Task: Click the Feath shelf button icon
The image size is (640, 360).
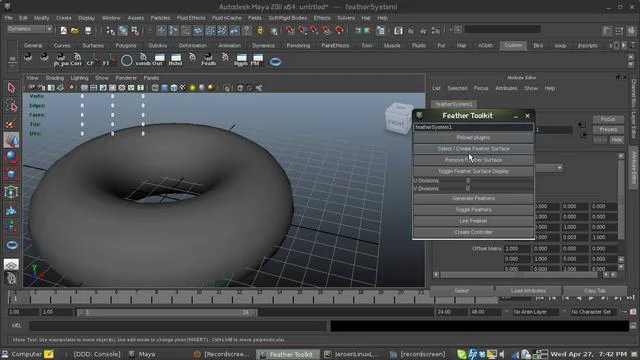Action: point(209,60)
